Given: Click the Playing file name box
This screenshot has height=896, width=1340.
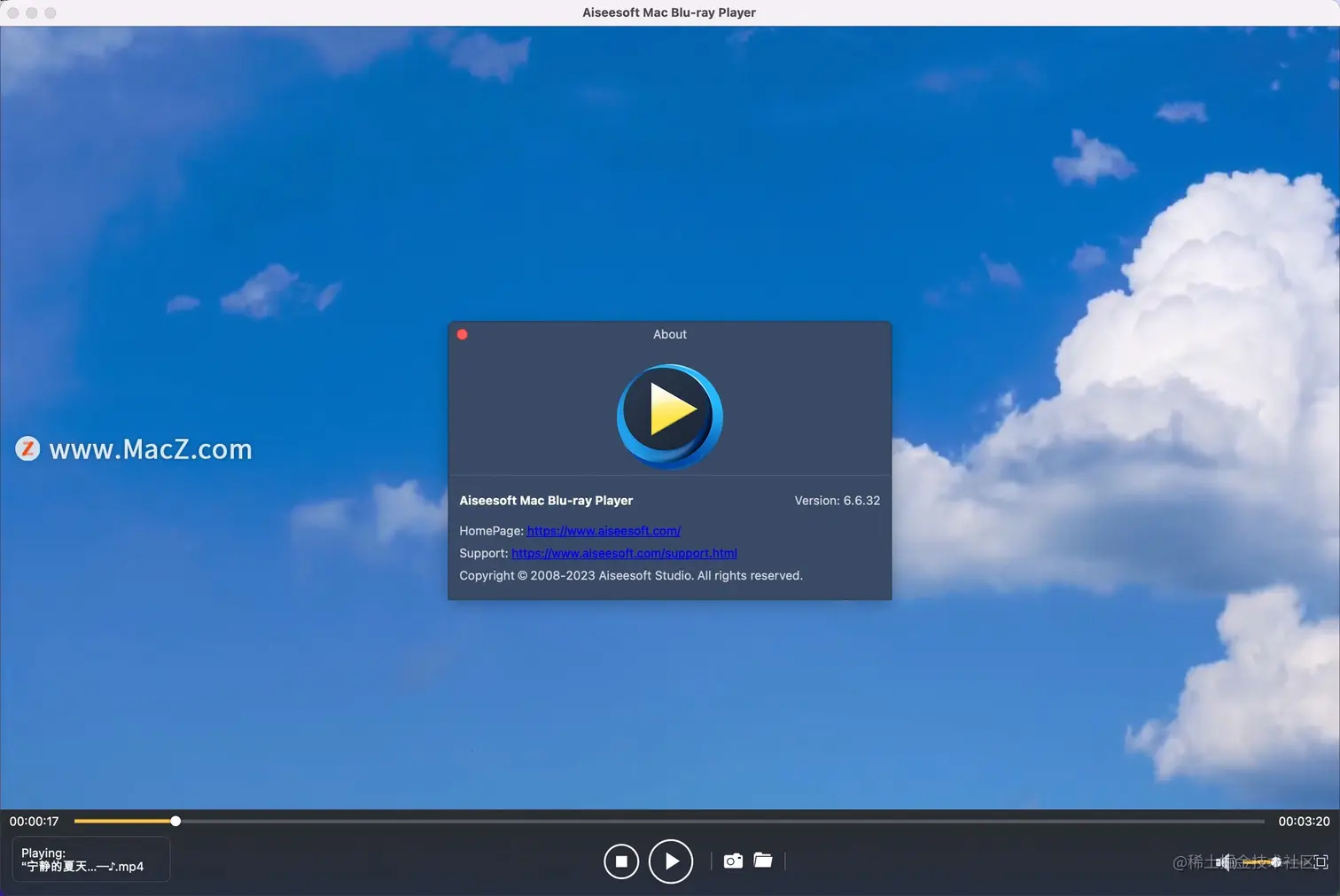Looking at the screenshot, I should click(x=91, y=860).
